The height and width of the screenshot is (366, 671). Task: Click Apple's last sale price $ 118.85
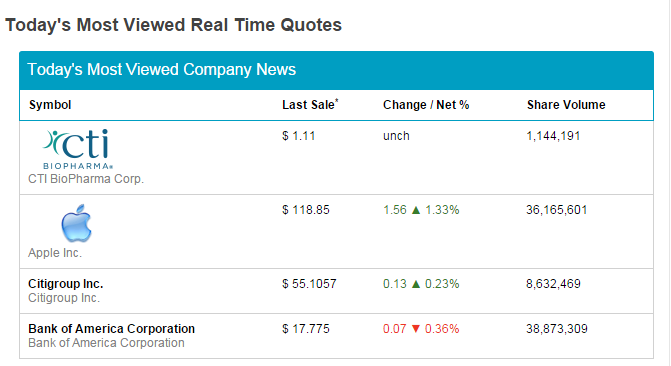pos(306,210)
